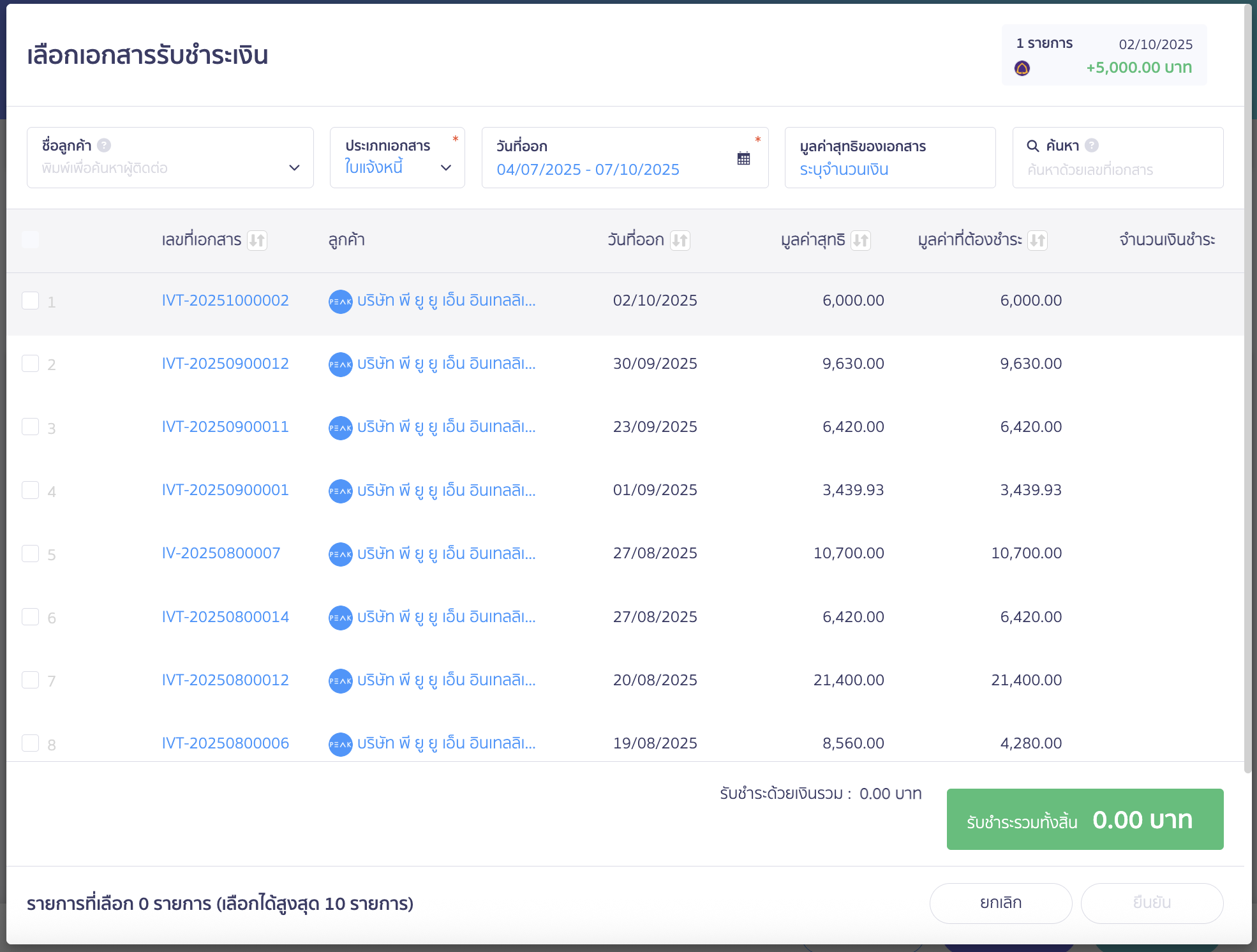Viewport: 1257px width, 952px height.
Task: Tick checkbox for invoice IVT-20251000002
Action: tap(31, 301)
